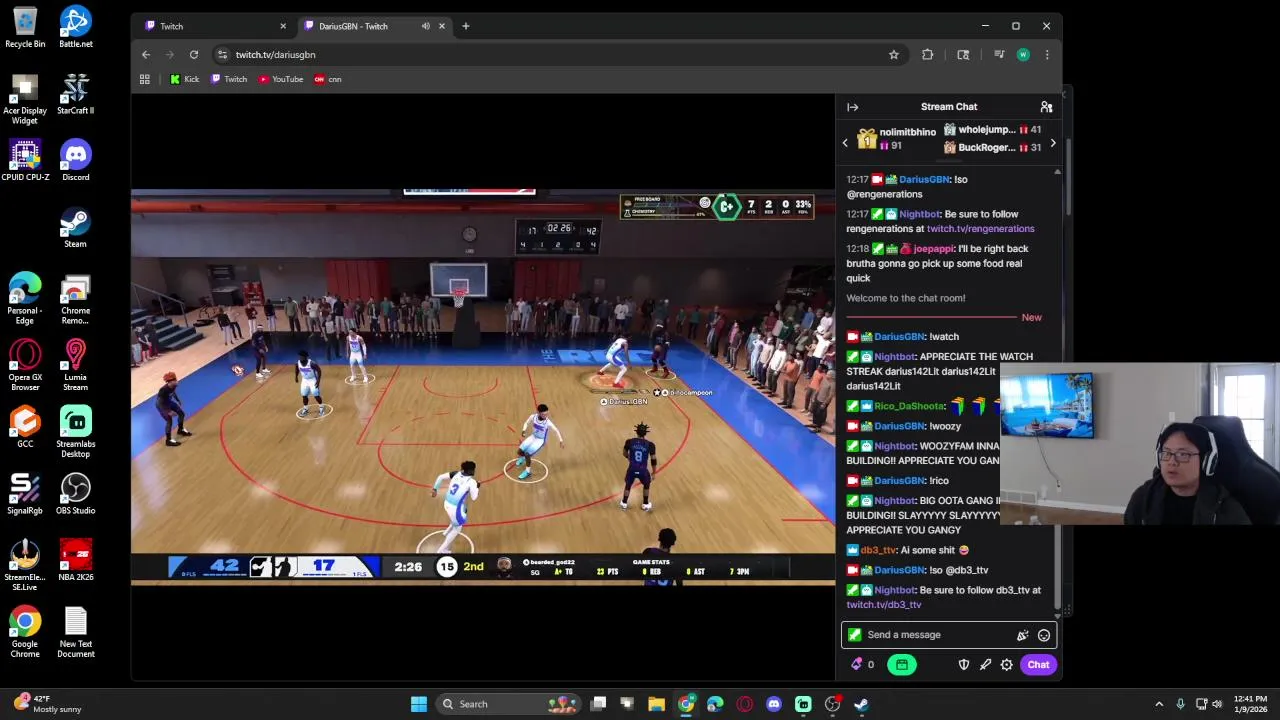Open Twitch bookmark in bookmarks bar
This screenshot has width=1280, height=720.
pyautogui.click(x=229, y=79)
